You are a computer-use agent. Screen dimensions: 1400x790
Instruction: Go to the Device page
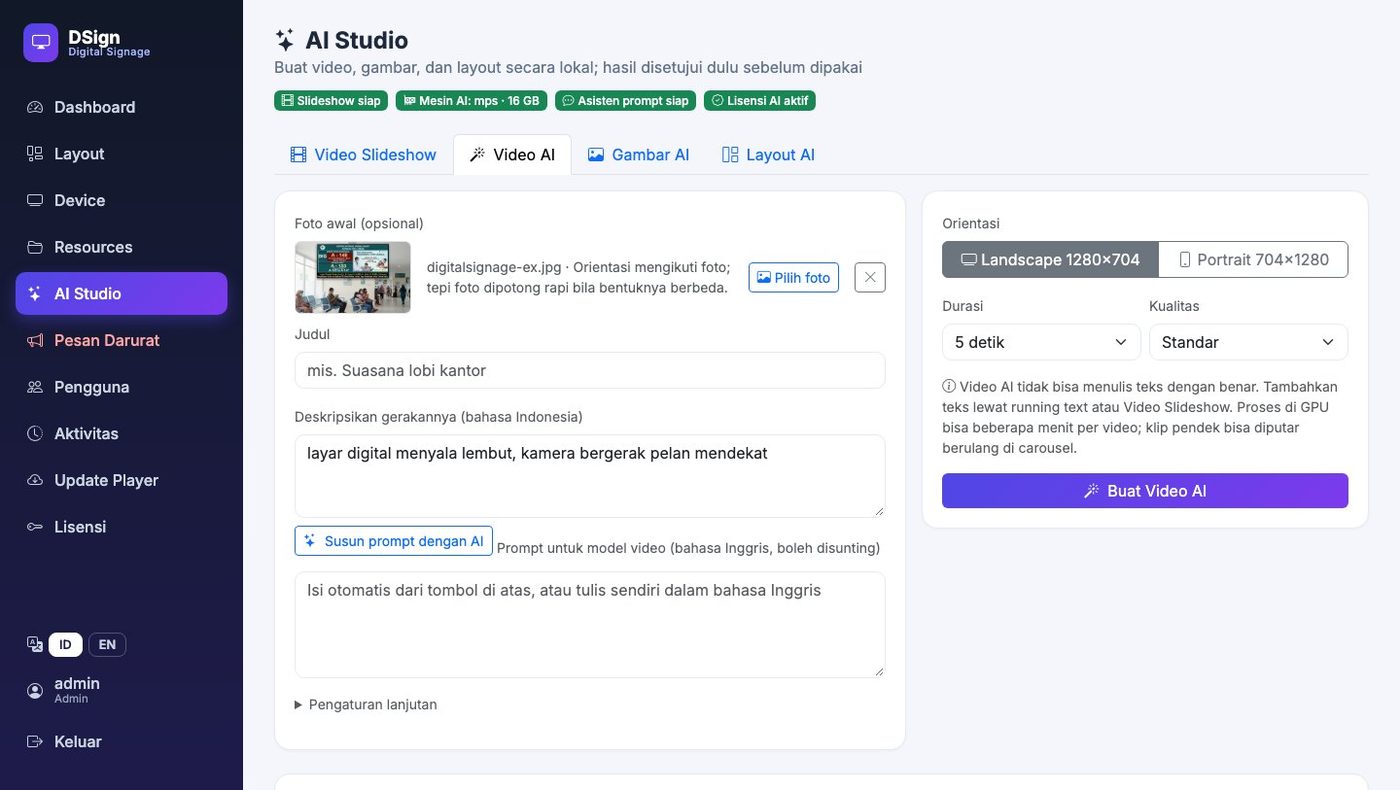point(121,200)
